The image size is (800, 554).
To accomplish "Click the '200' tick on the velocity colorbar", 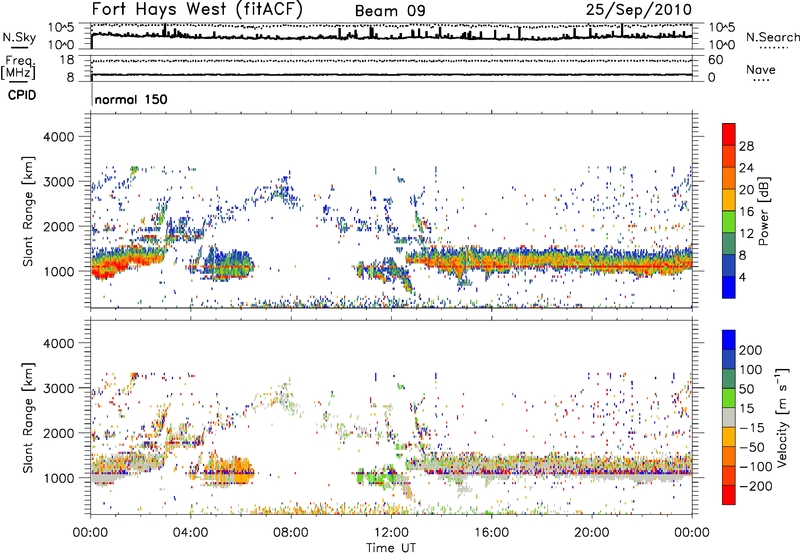I will (751, 350).
